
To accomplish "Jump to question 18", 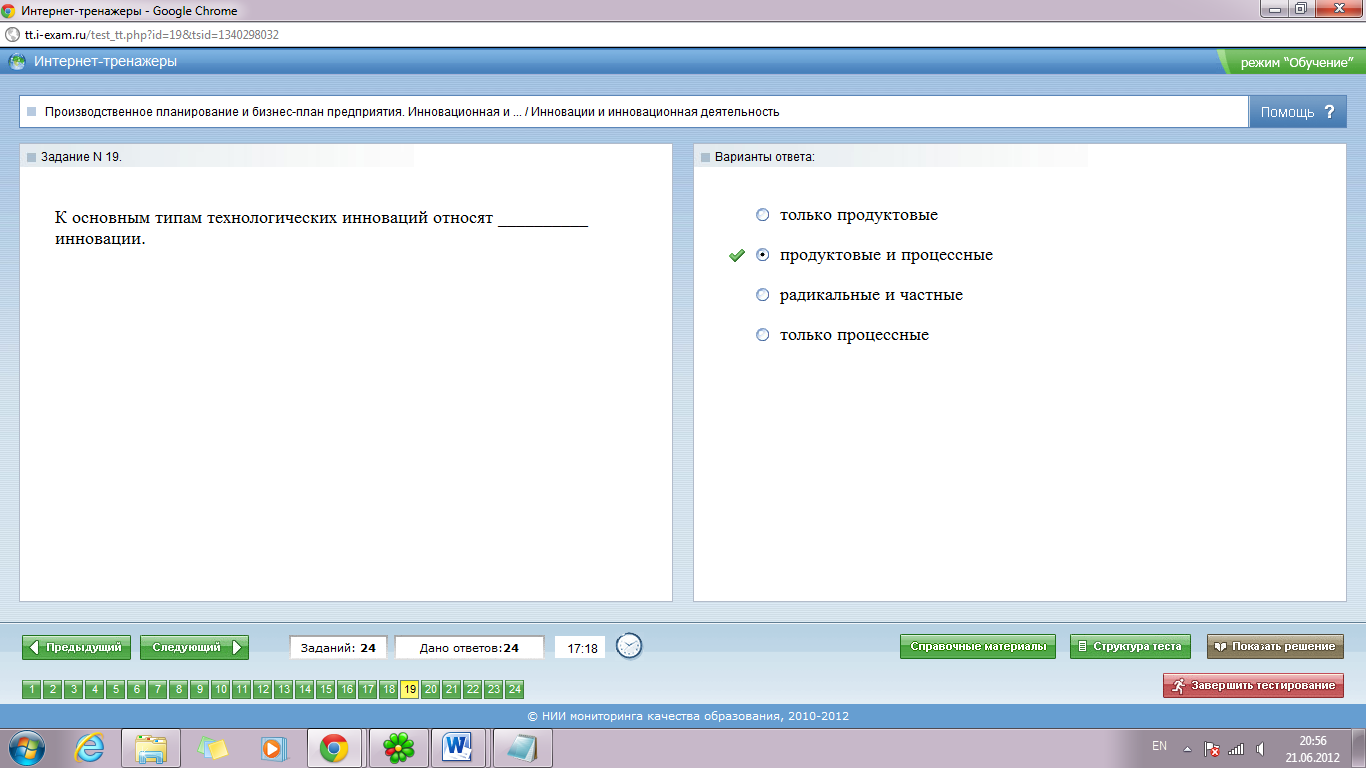I will click(389, 689).
